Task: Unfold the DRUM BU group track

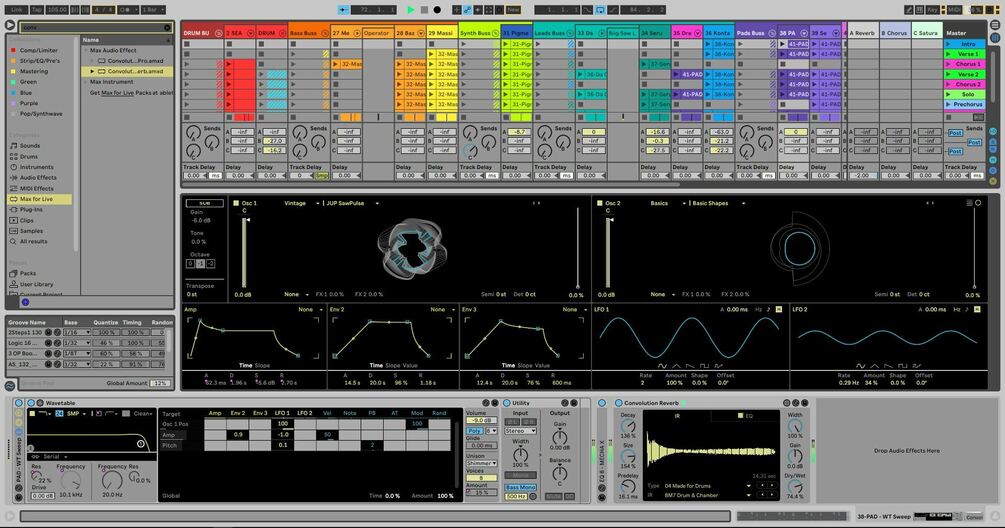Action: pyautogui.click(x=219, y=33)
